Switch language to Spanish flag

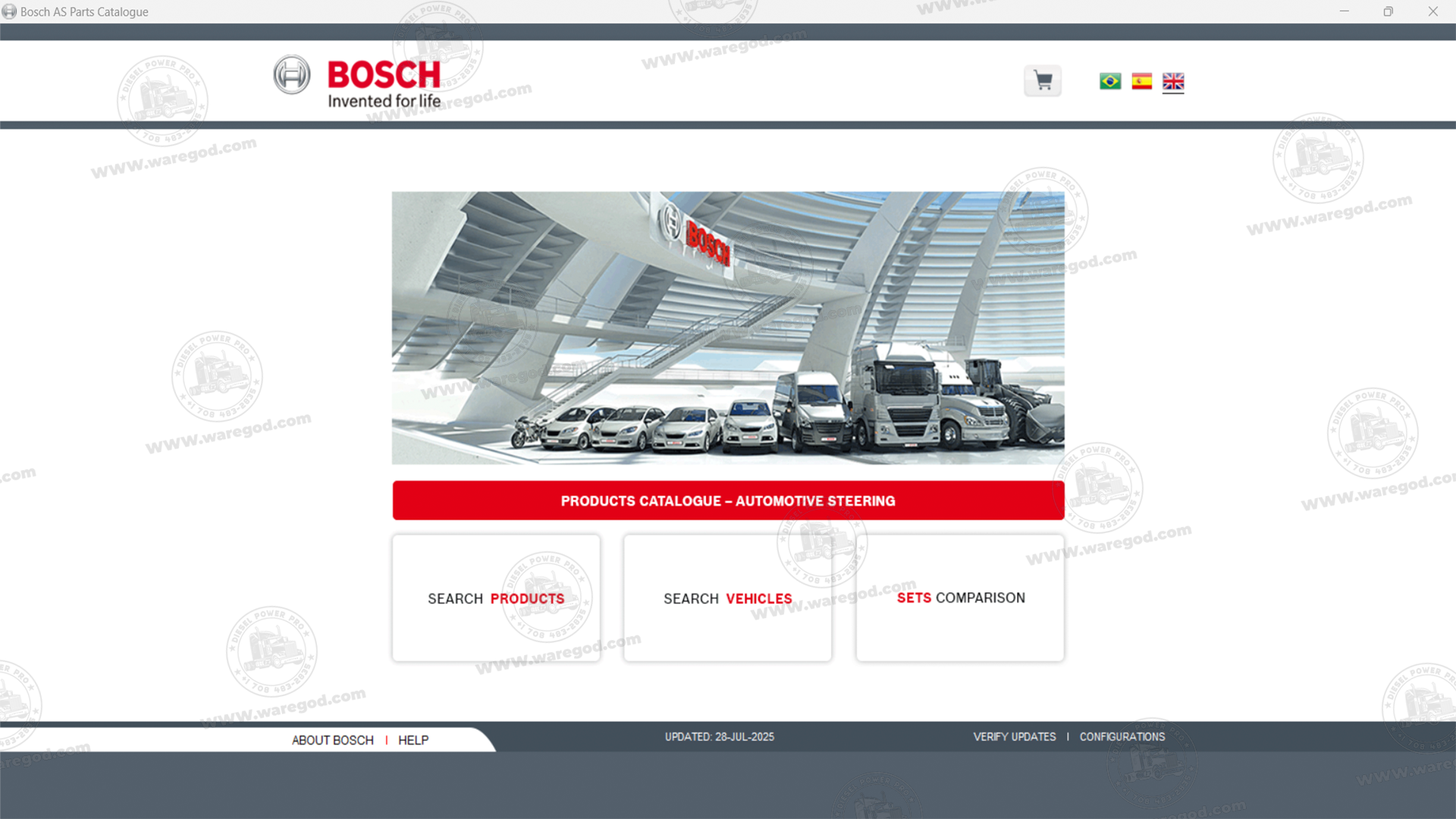tap(1142, 81)
